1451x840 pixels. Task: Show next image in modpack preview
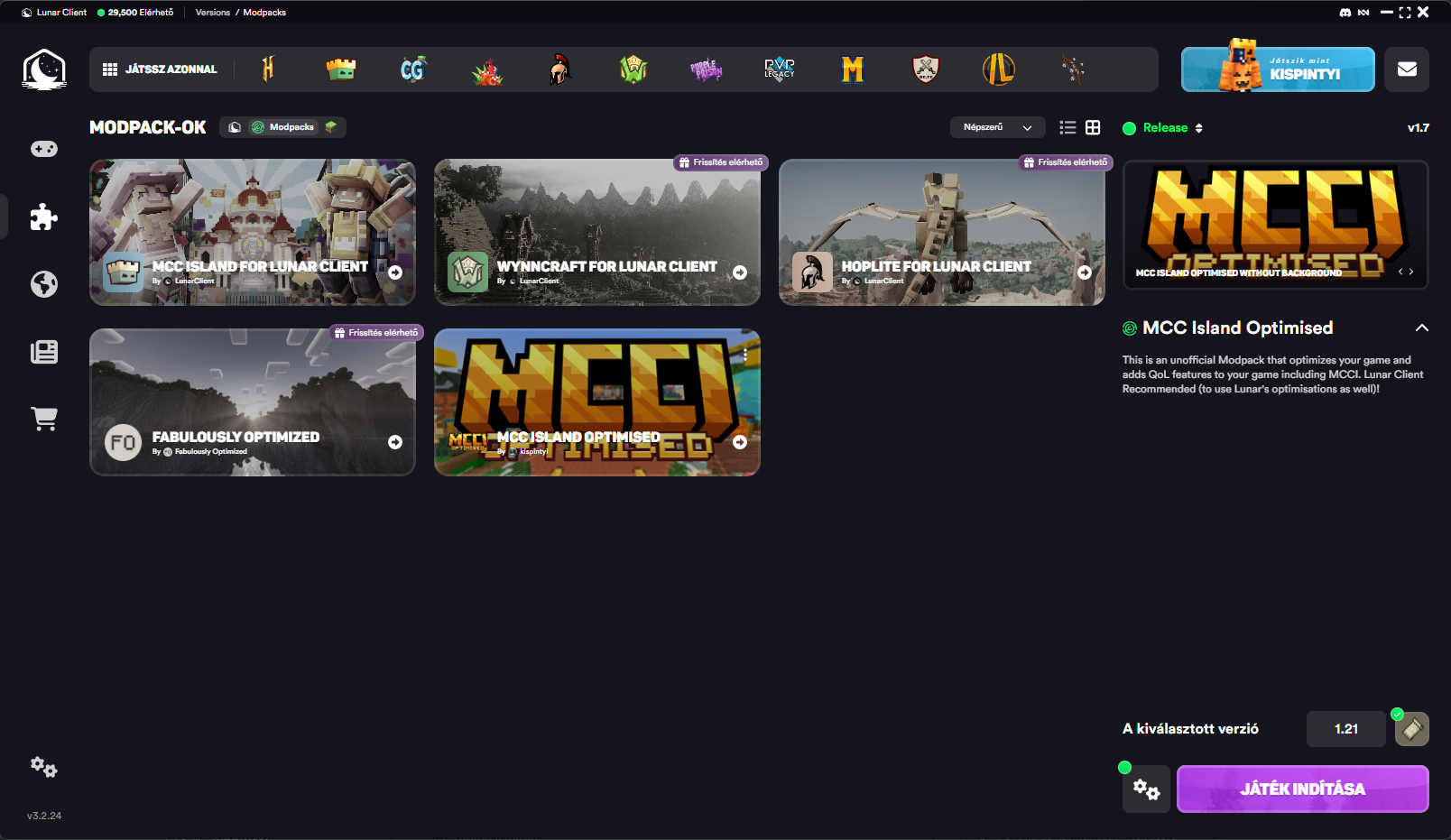[1411, 272]
